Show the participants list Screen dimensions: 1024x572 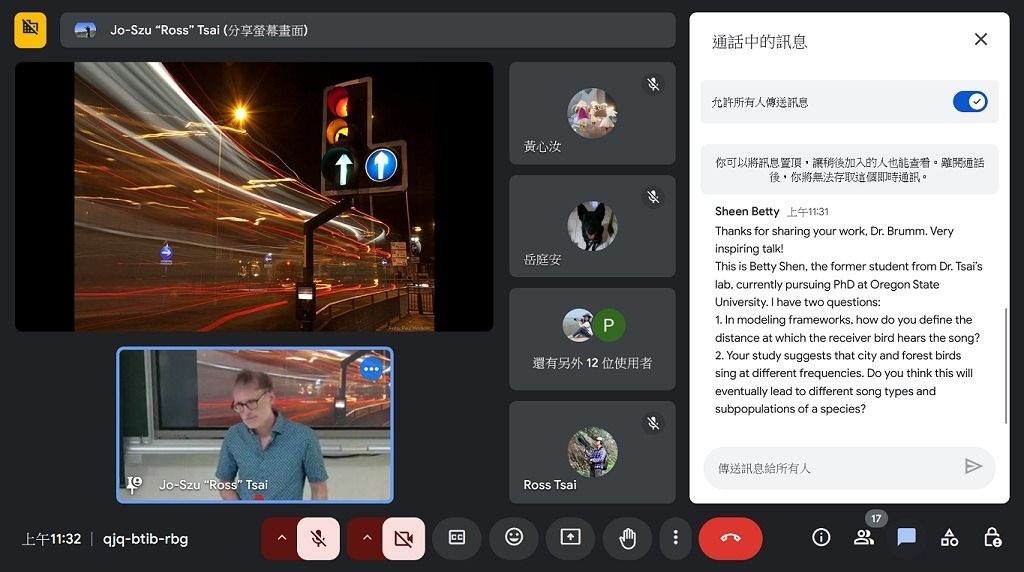coord(864,538)
